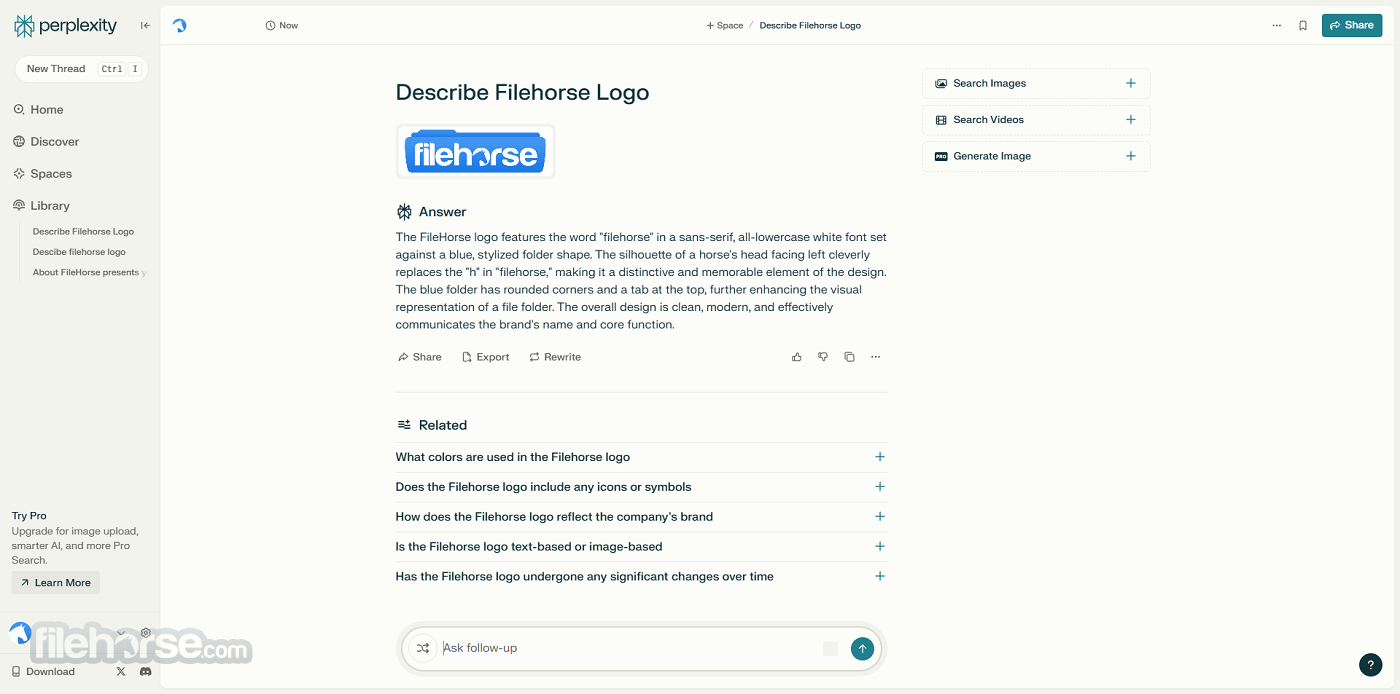This screenshot has width=1400, height=694.
Task: Click thumbs down on answer
Action: coord(823,357)
